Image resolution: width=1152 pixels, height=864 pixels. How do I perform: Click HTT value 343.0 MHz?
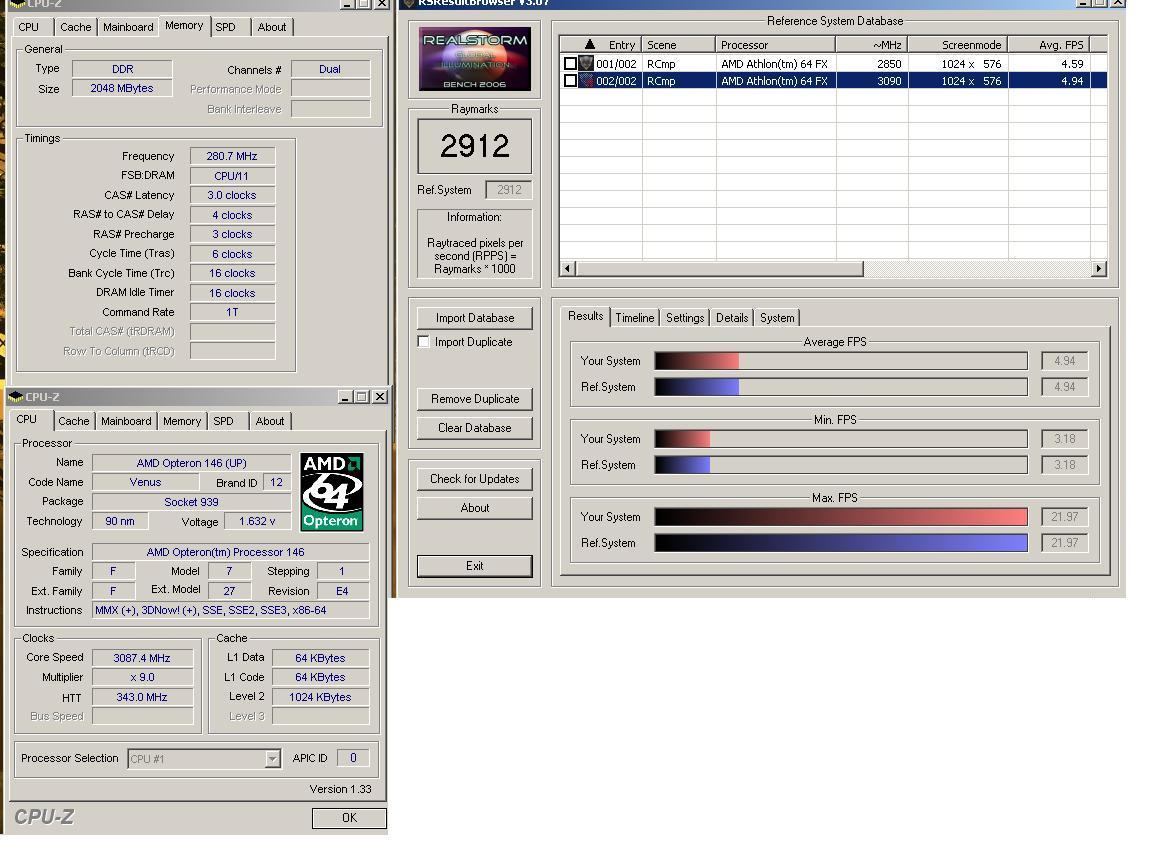point(142,696)
